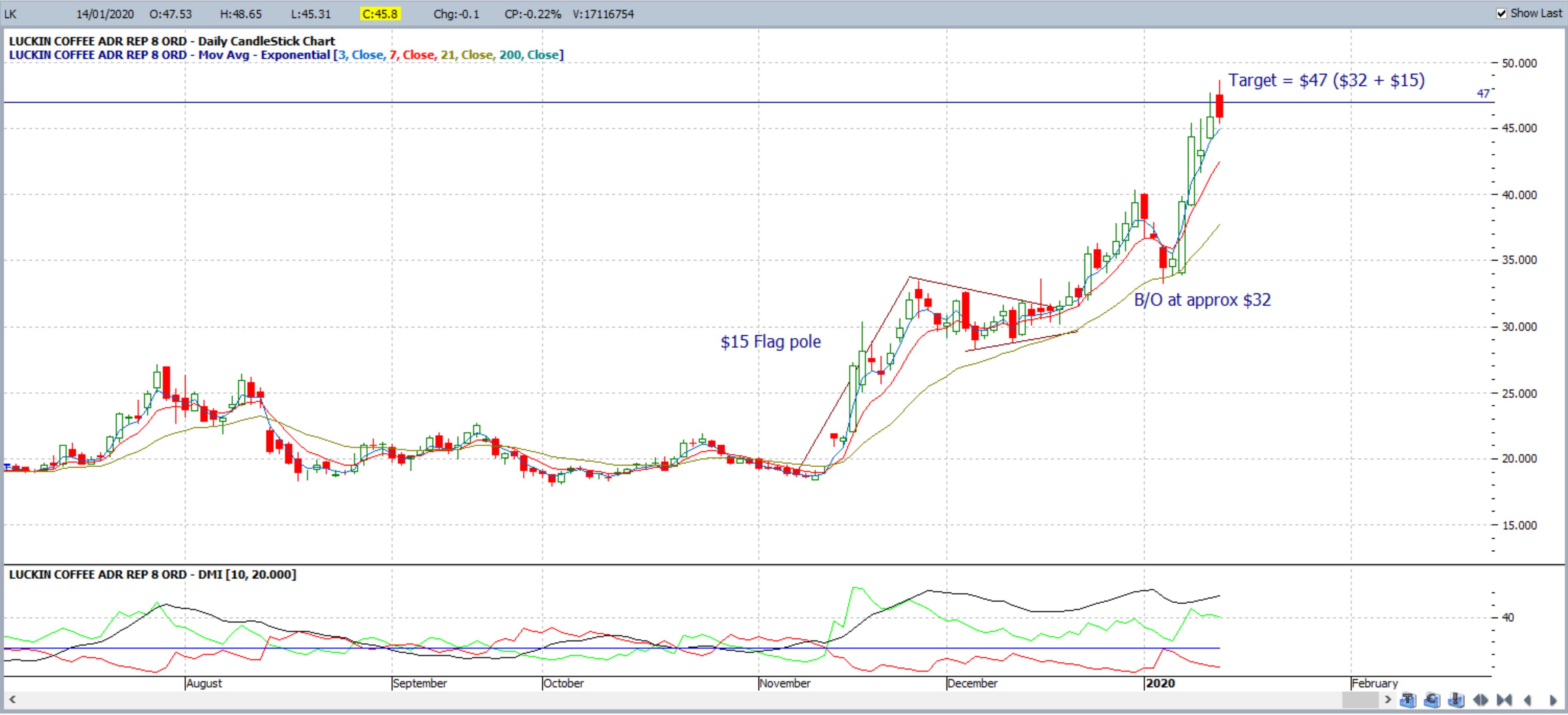Click the 'Target = $47 ($32 + $15)' annotation

(1326, 80)
